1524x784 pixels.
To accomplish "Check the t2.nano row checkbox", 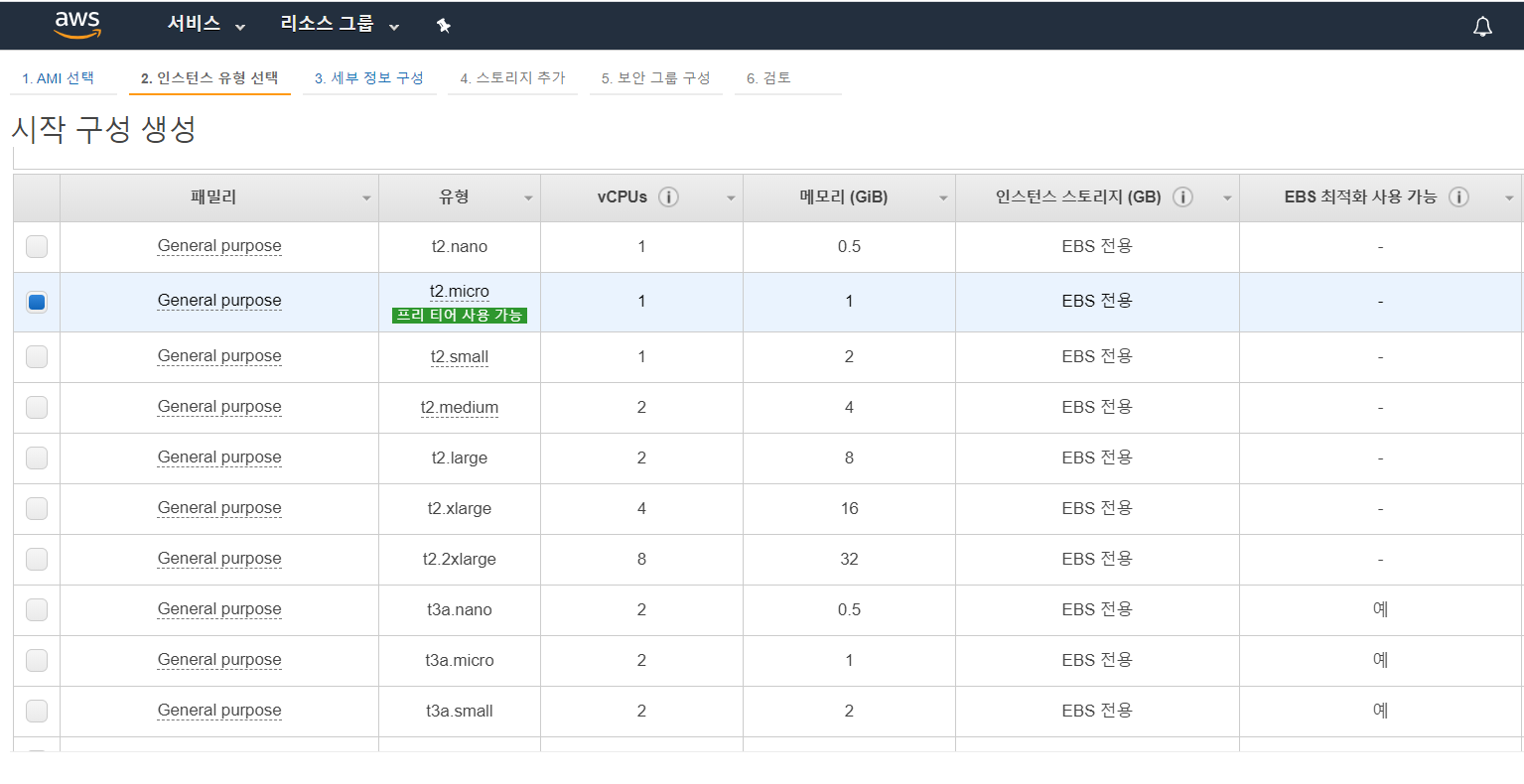I will point(37,246).
